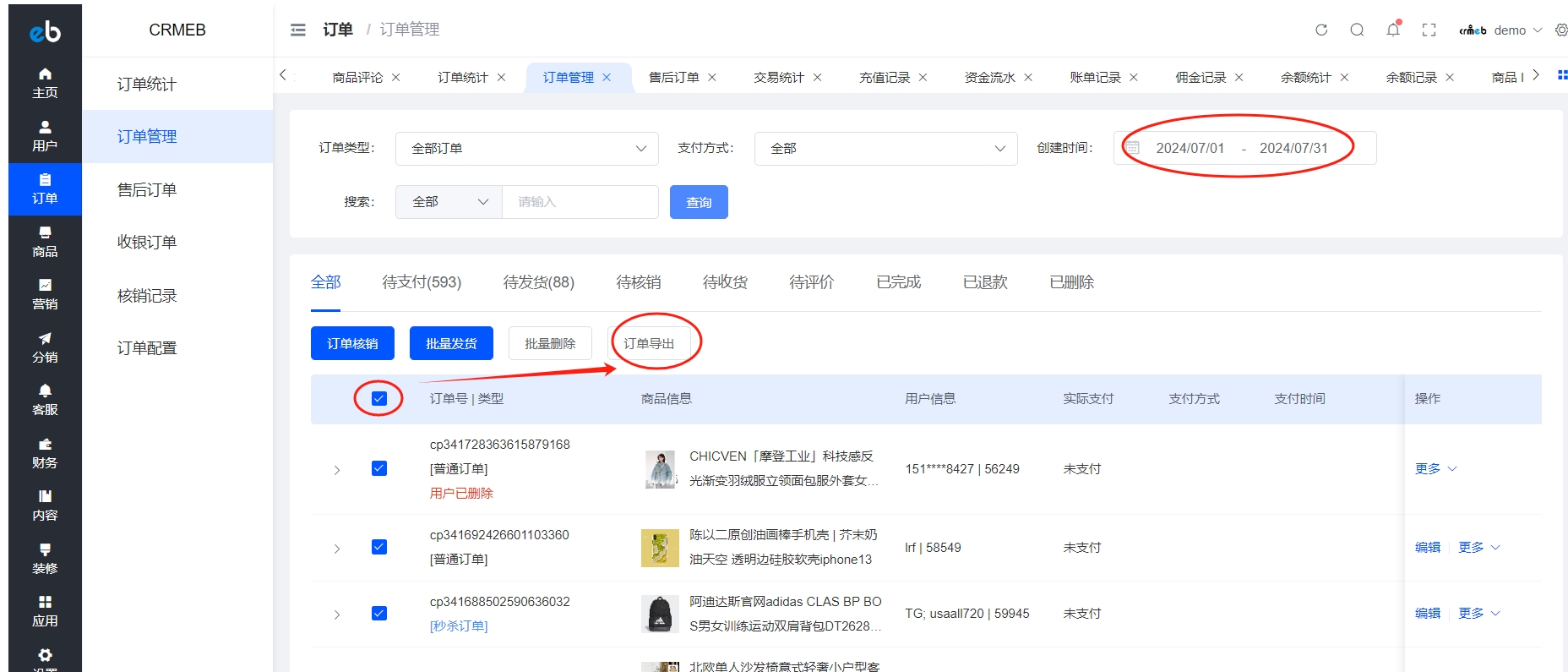This screenshot has width=1568, height=672.
Task: Focus the 请输入 search input
Action: coord(580,202)
